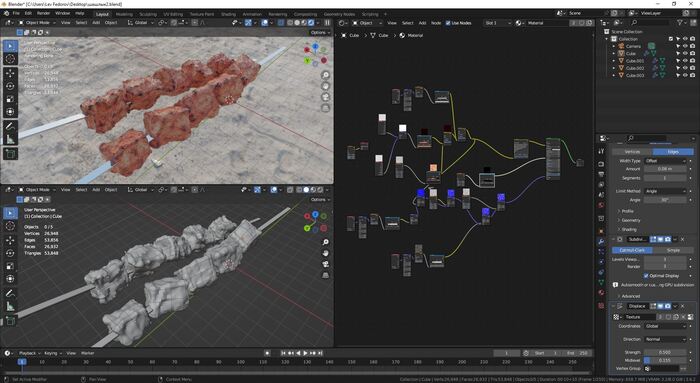Hide Cube.002 in viewport with eye icon
The height and width of the screenshot is (383, 700).
click(685, 68)
